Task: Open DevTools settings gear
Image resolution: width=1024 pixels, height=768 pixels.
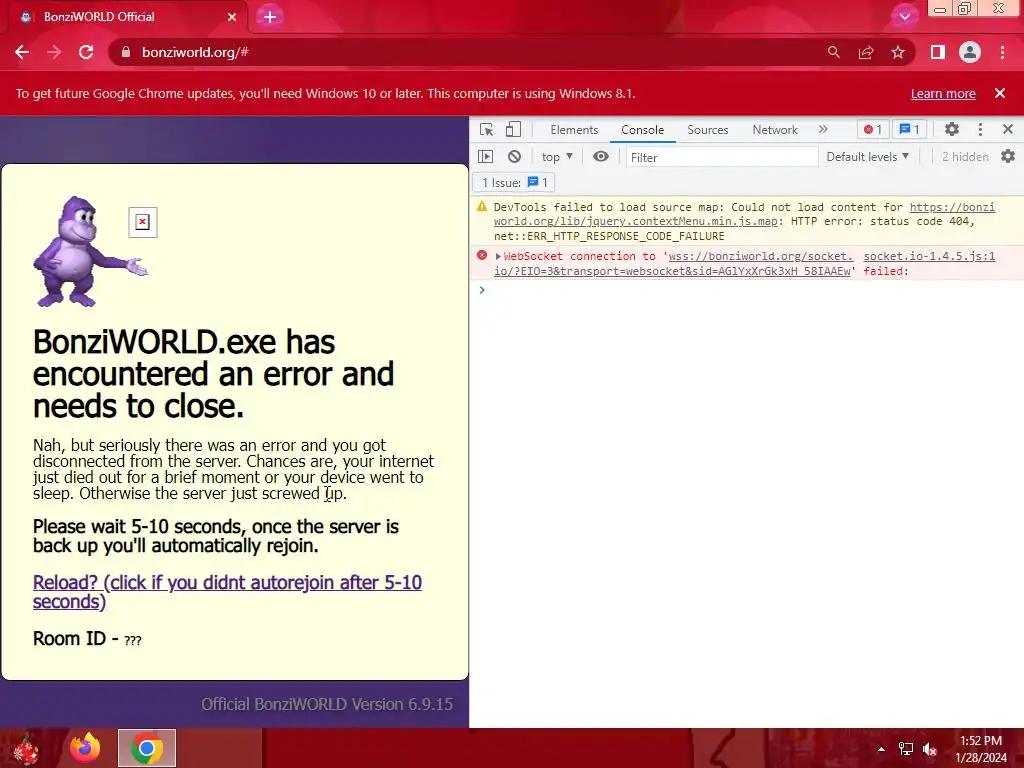Action: pyautogui.click(x=952, y=129)
